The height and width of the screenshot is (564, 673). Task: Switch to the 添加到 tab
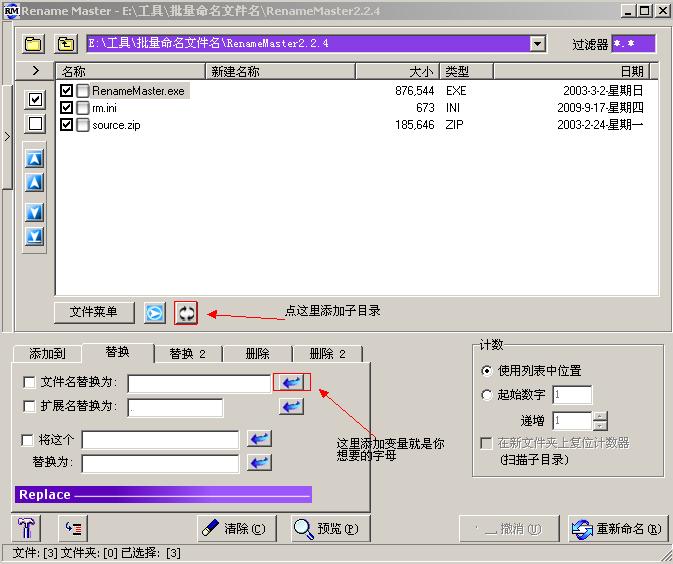point(47,354)
